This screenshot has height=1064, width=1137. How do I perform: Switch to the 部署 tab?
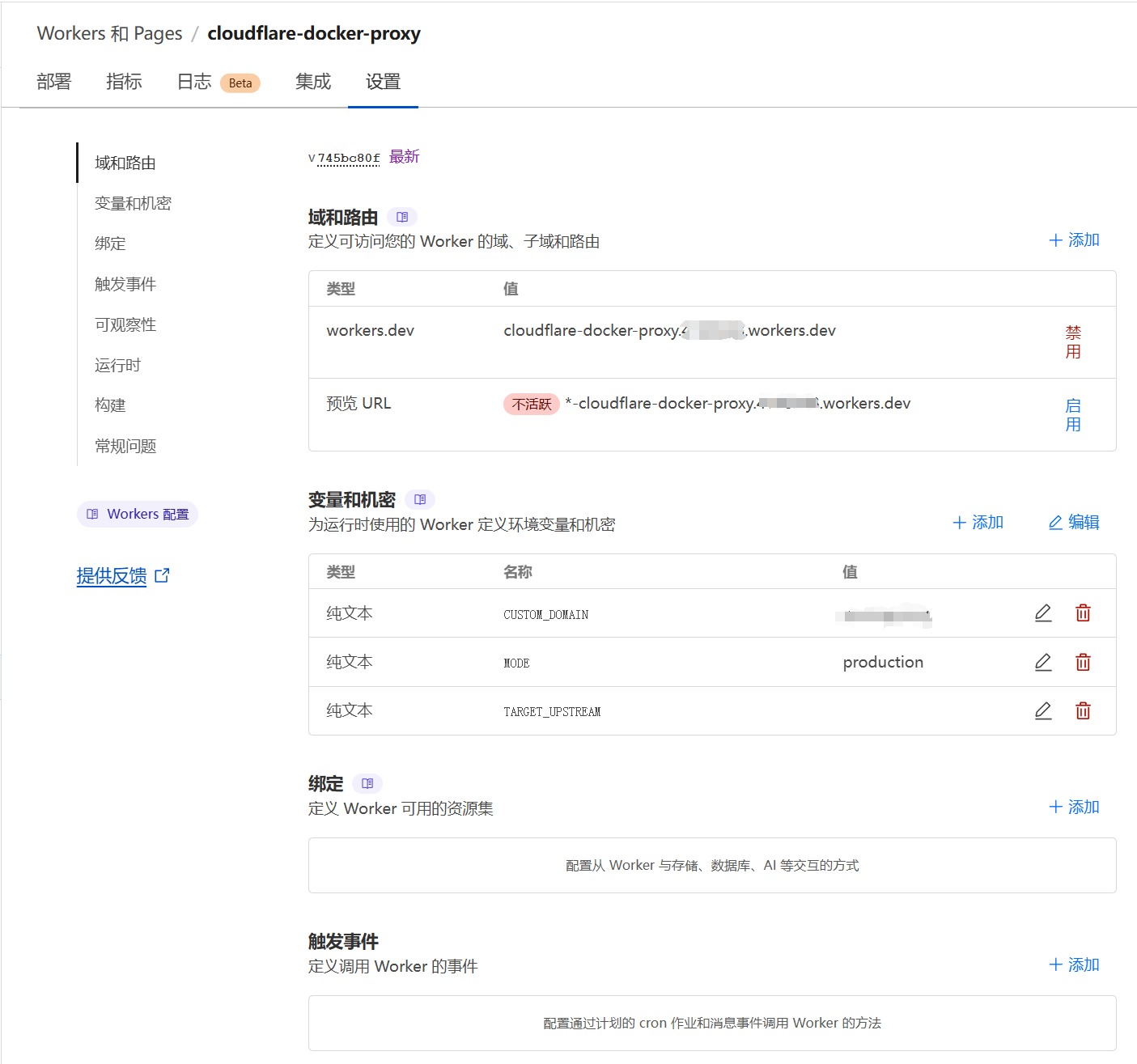(54, 82)
